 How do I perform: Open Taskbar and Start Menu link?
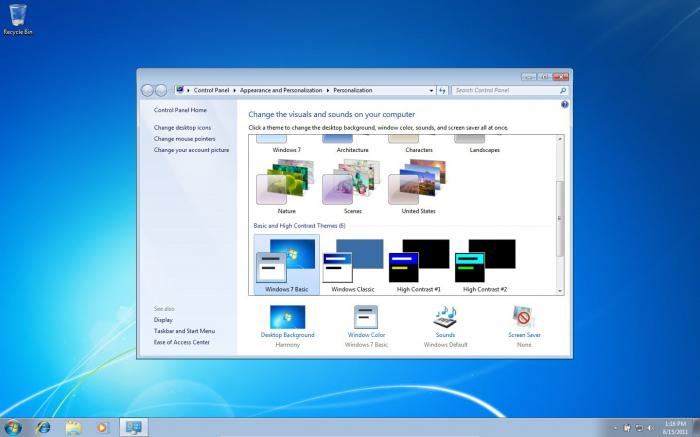[184, 331]
